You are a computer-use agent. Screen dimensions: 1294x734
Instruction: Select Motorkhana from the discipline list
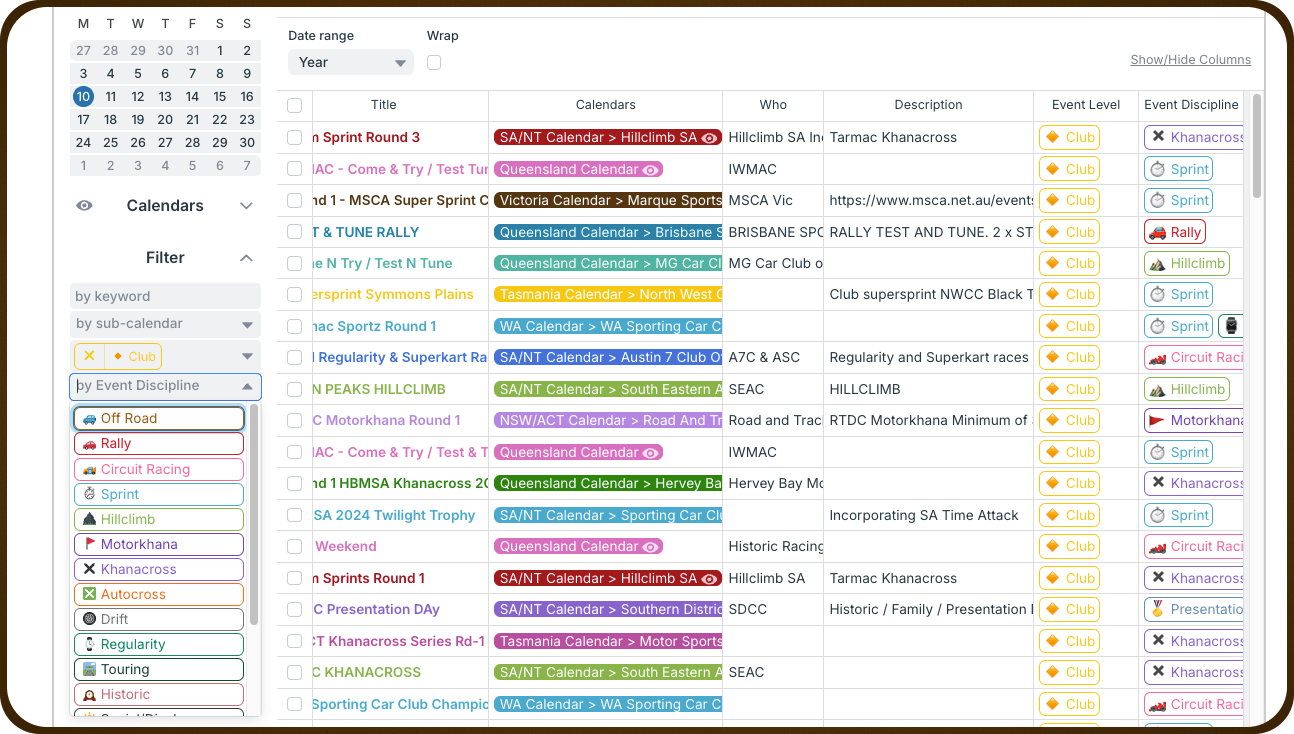pos(158,544)
